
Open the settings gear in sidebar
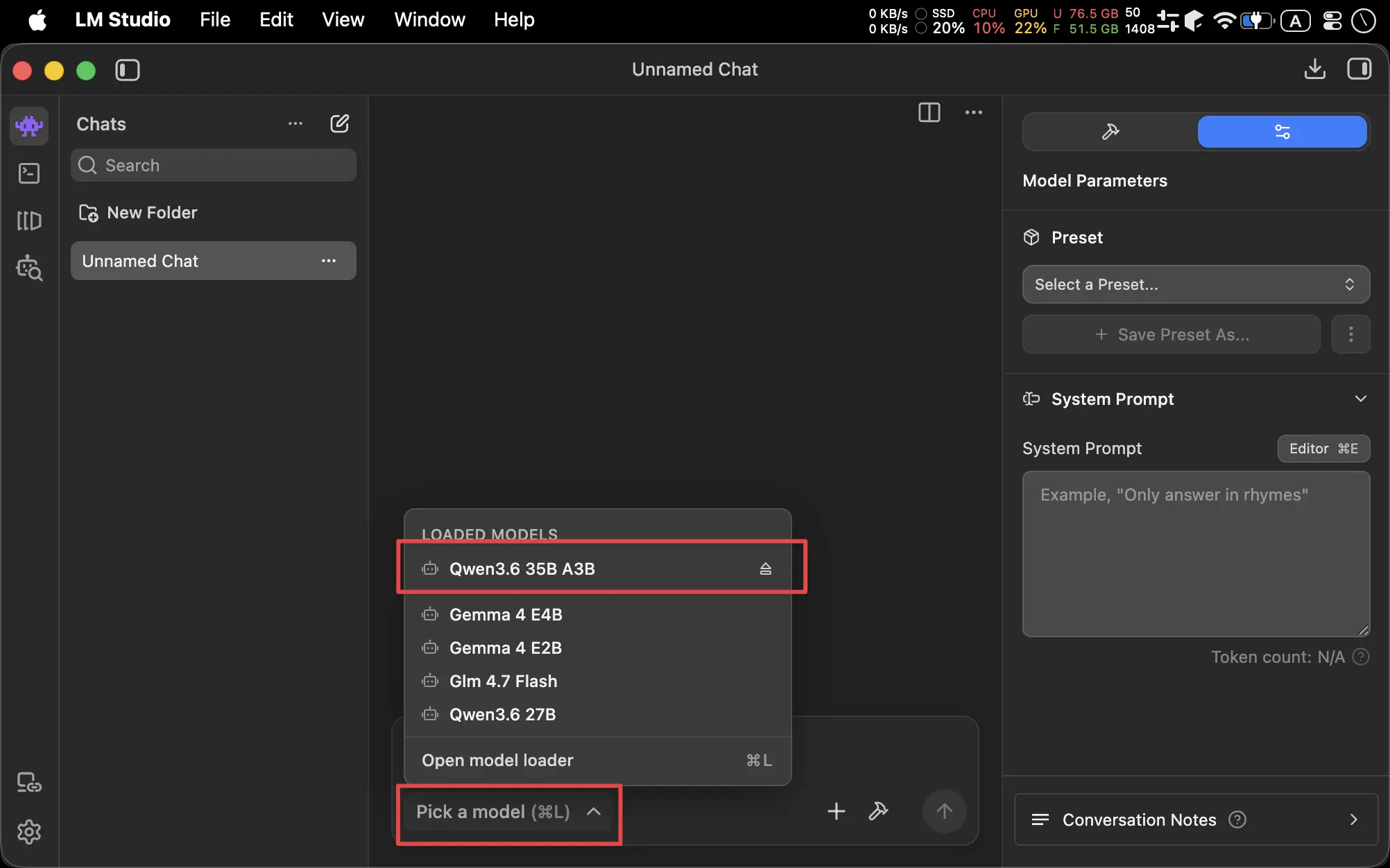point(29,831)
